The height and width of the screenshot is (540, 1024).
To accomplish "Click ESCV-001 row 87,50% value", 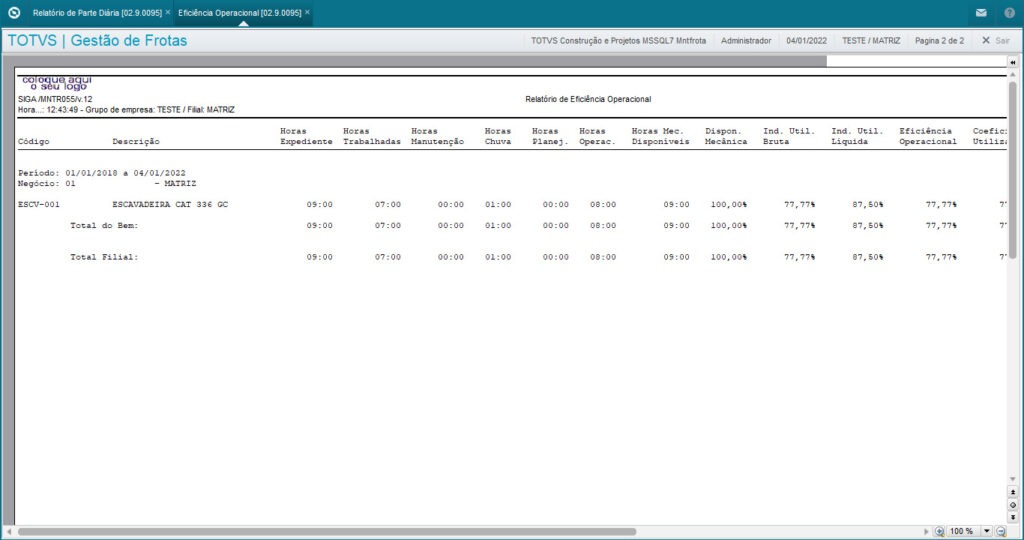I will (868, 204).
